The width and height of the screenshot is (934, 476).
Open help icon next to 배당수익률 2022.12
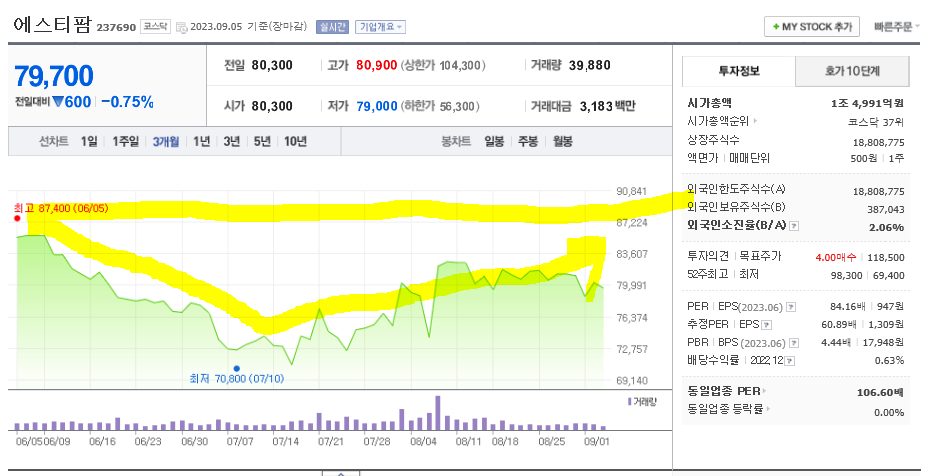[x=789, y=361]
